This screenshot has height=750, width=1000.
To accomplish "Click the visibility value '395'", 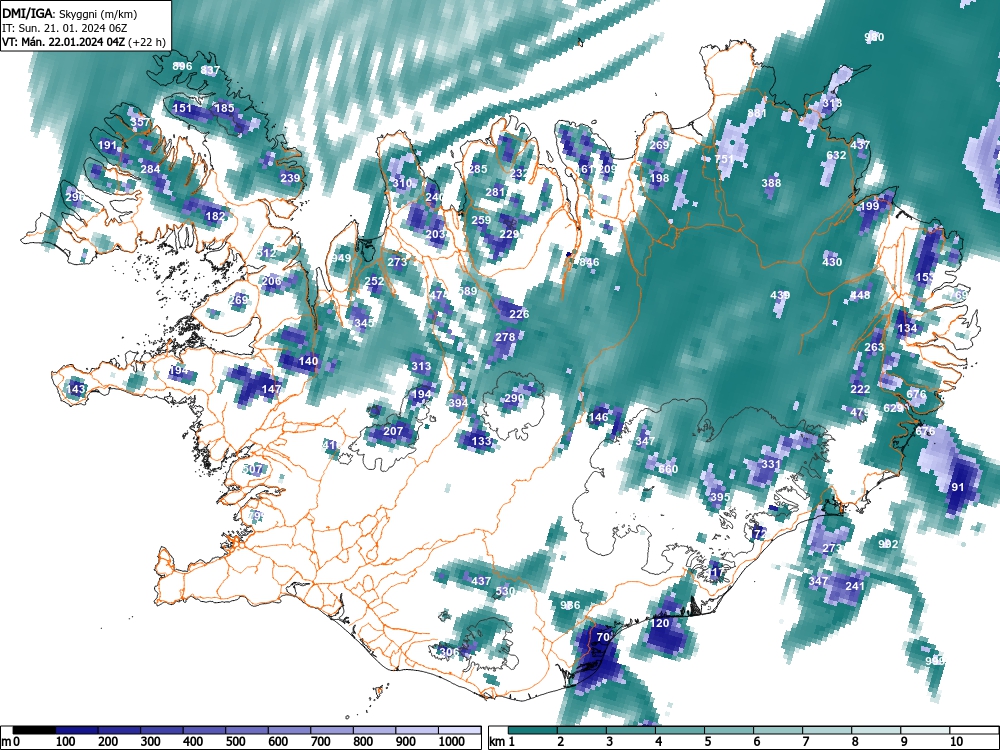I will pyautogui.click(x=719, y=497).
